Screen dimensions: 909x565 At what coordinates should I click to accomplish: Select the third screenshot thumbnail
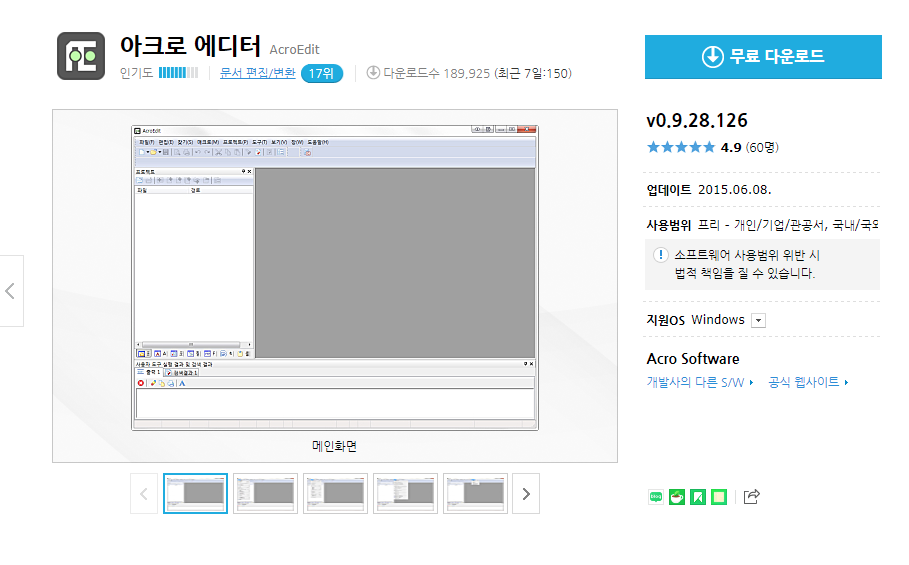335,494
